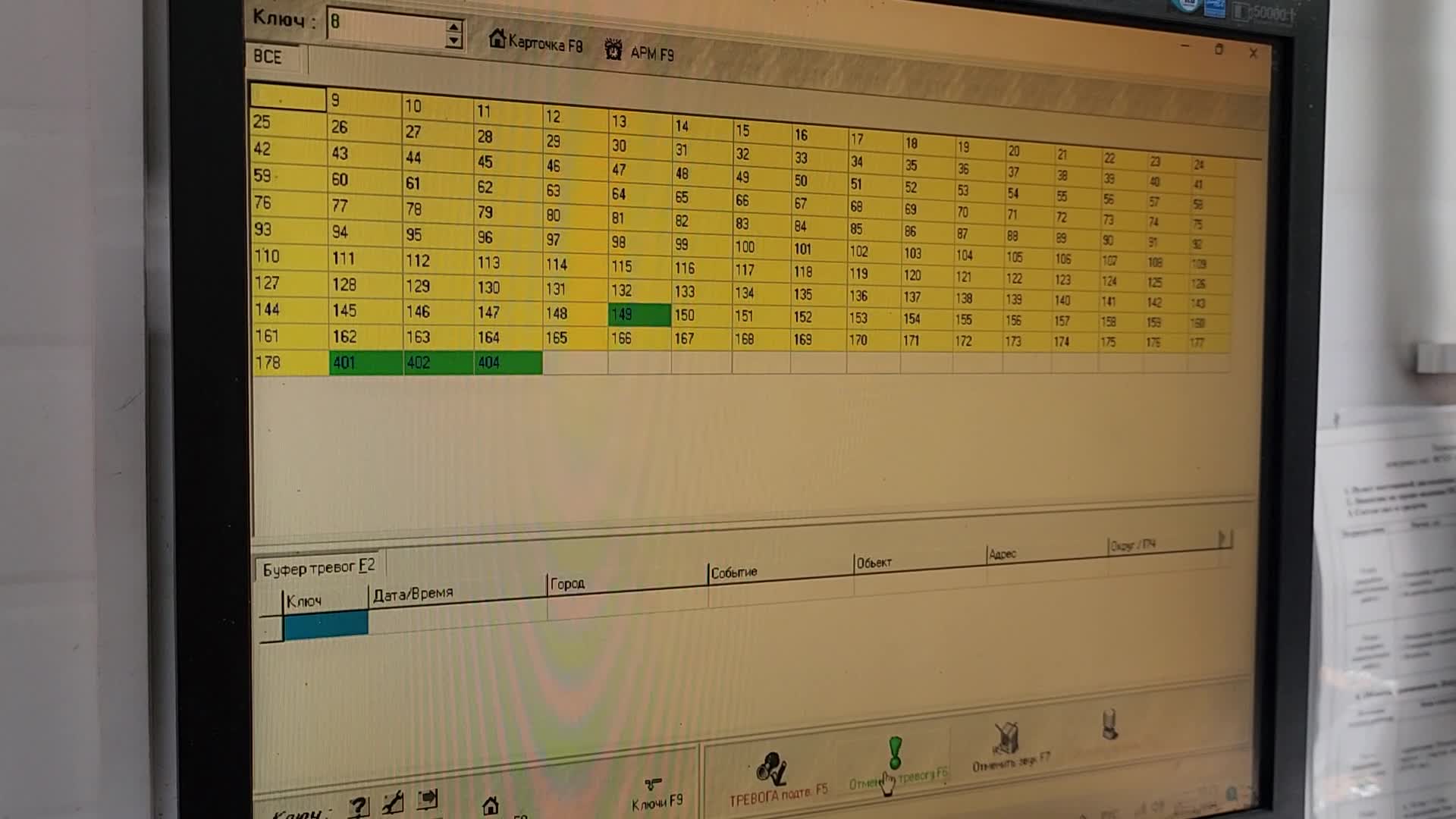This screenshot has height=819, width=1456.
Task: Open the help question mark icon
Action: 359,806
